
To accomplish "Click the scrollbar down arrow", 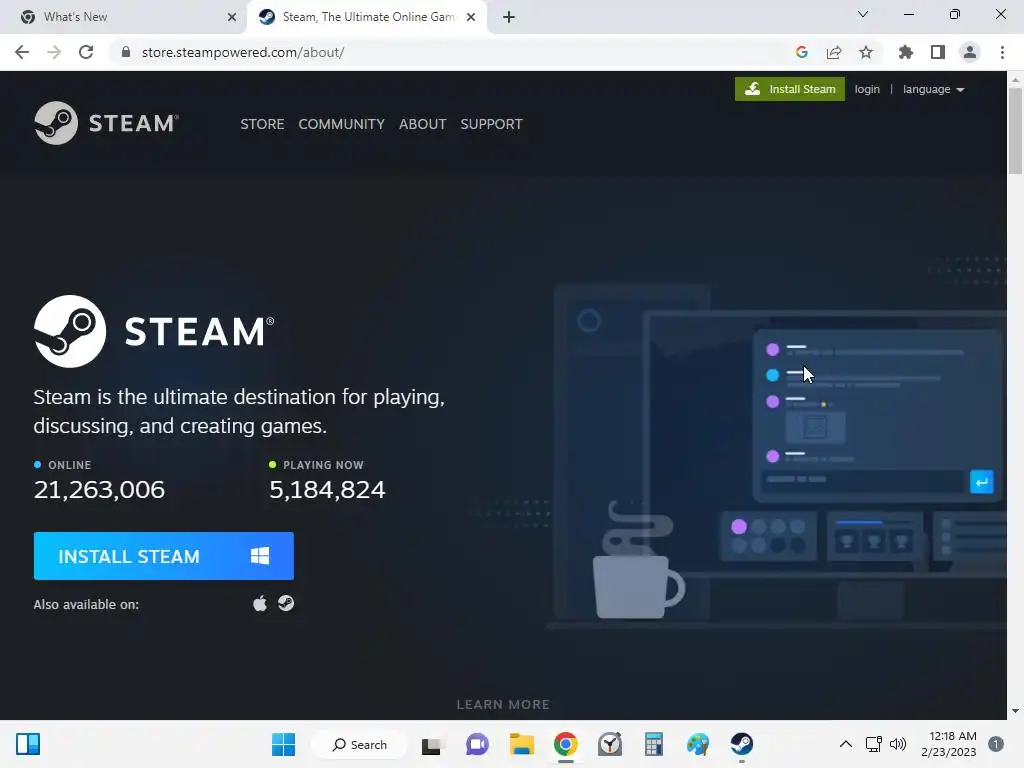I will tap(1015, 711).
